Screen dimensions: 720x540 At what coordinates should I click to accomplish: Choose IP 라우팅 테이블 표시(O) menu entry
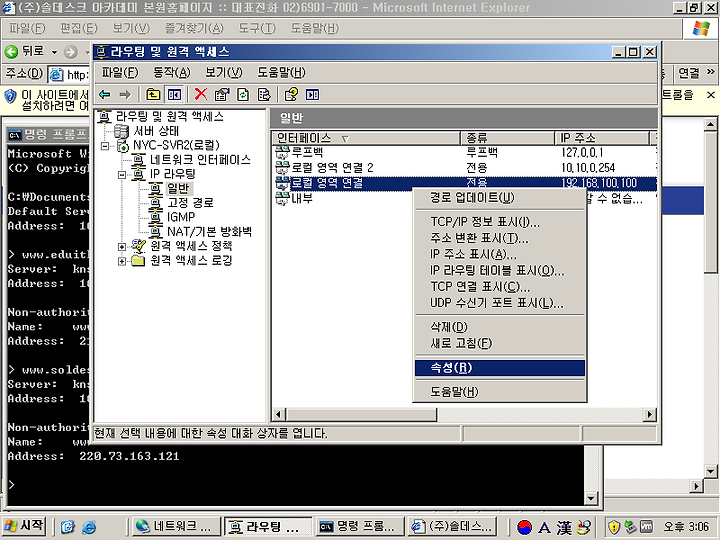[500, 271]
